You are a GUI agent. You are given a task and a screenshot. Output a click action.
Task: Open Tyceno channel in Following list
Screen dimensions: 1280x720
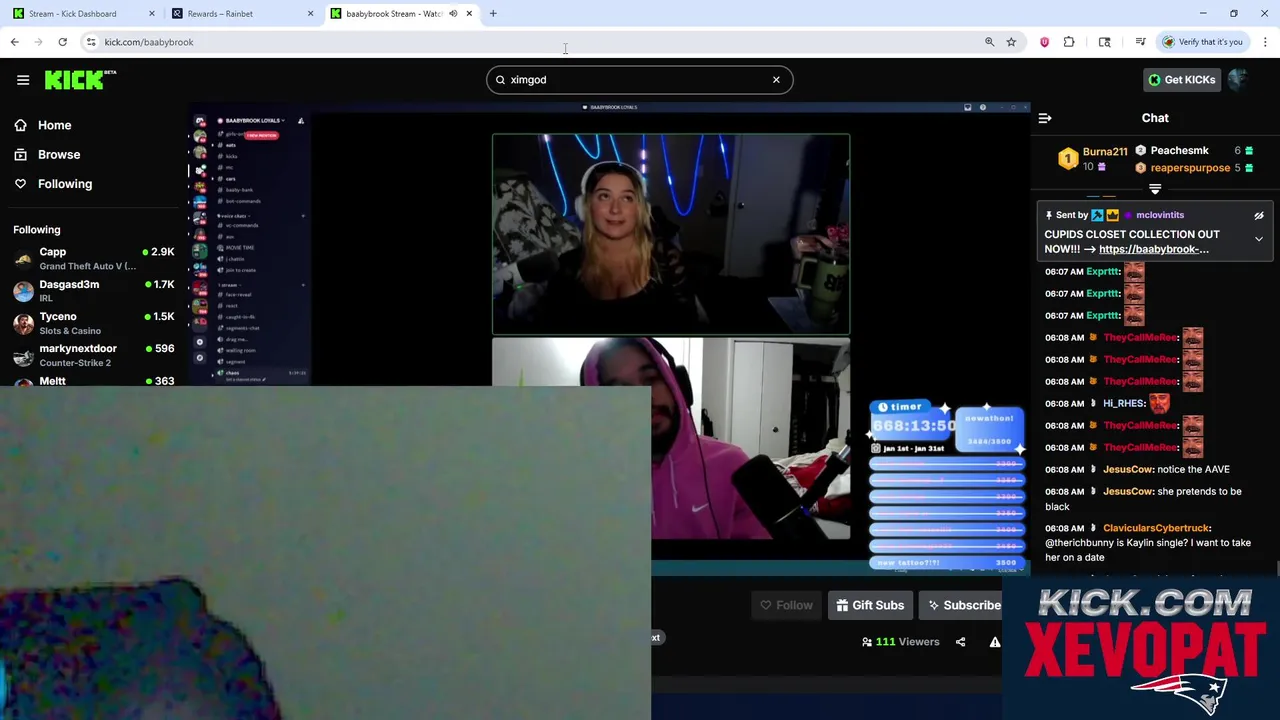[94, 323]
